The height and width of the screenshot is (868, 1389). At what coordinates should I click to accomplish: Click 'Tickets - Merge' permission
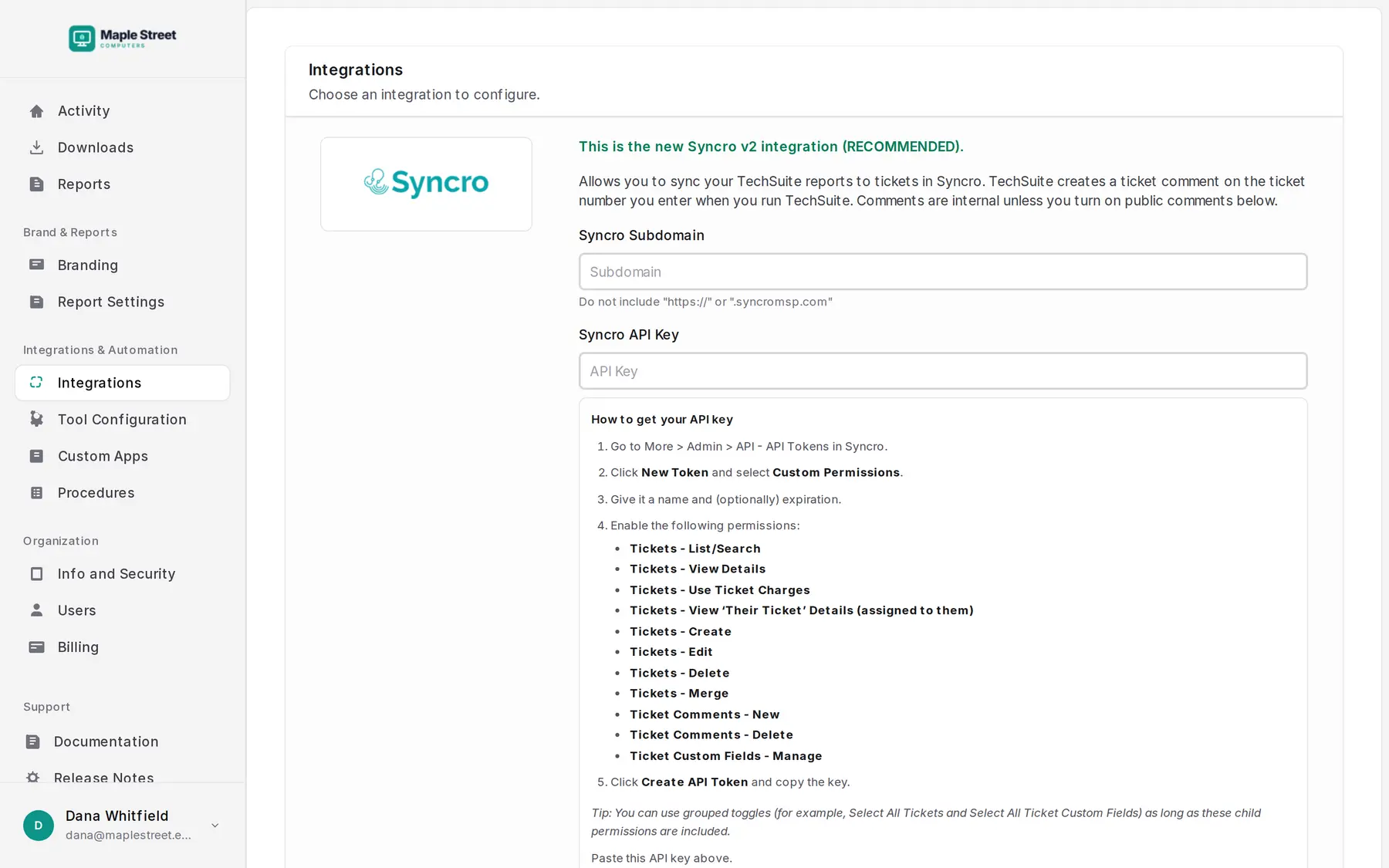pyautogui.click(x=679, y=694)
